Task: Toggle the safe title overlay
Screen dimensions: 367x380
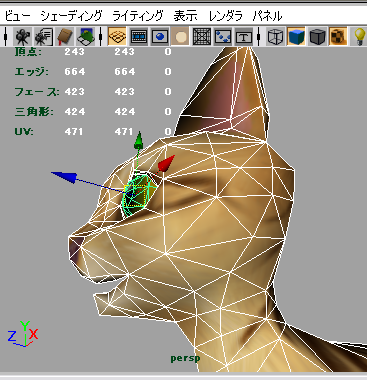Action: [x=244, y=36]
